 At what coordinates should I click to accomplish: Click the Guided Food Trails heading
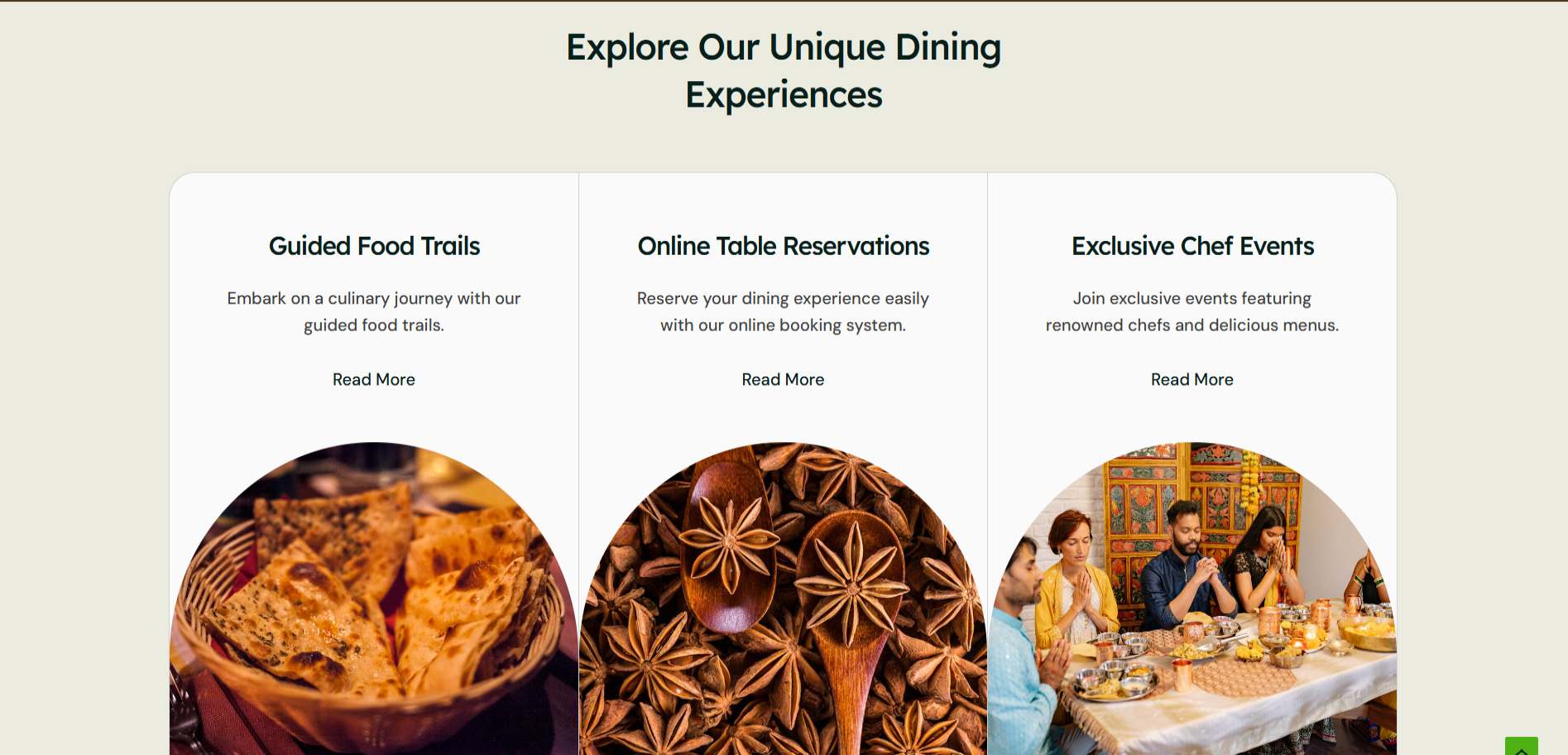[x=374, y=246]
